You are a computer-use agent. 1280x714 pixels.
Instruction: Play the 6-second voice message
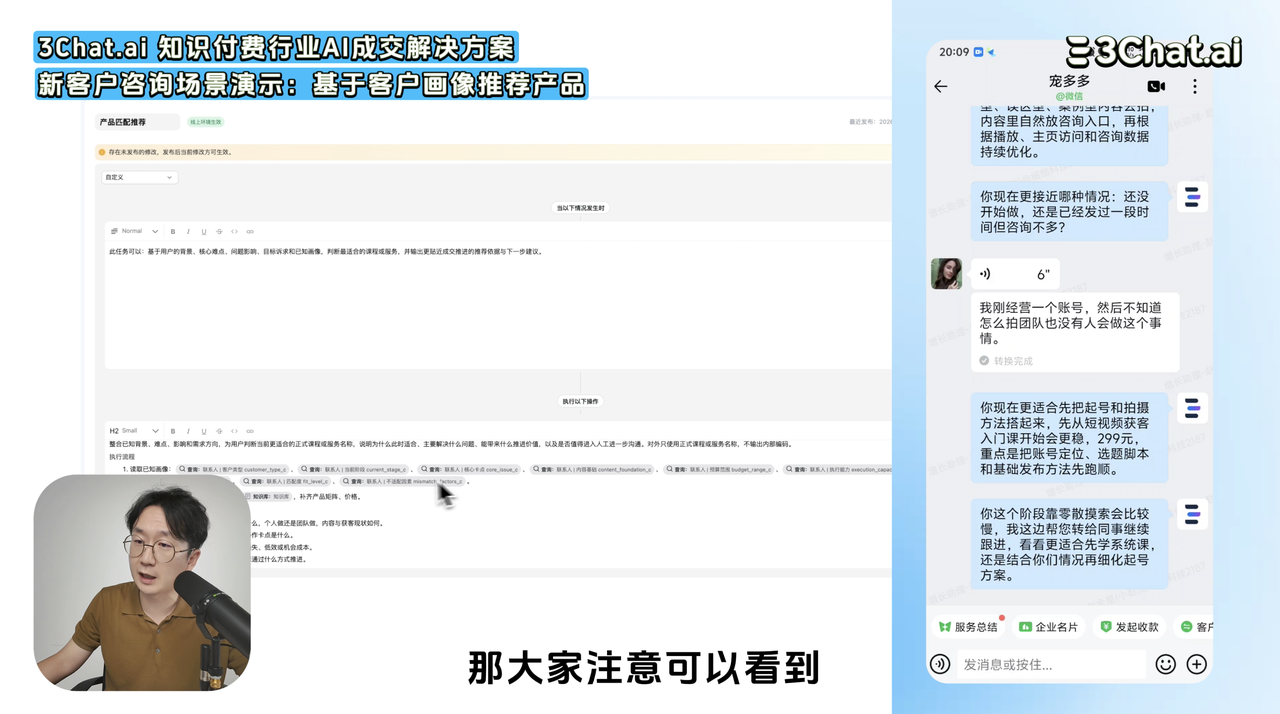click(1015, 274)
